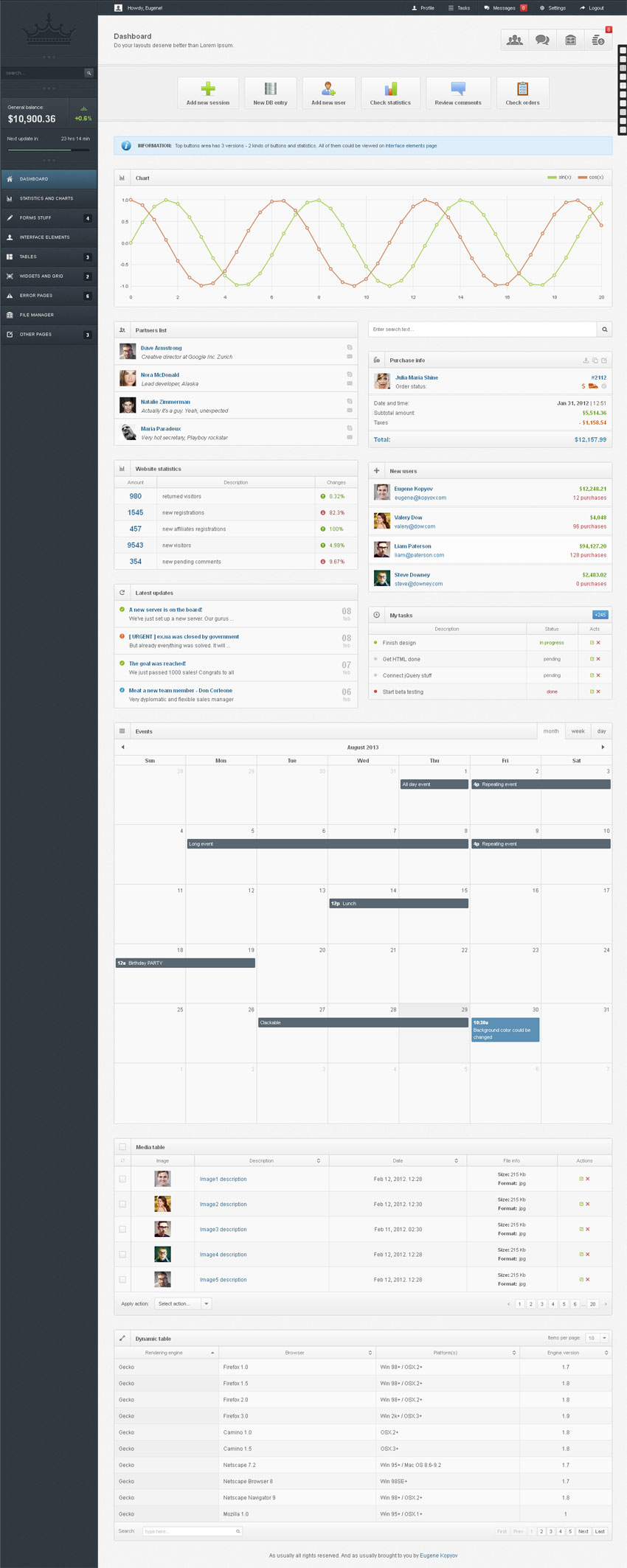Click the Dave Armstrong partner link
627x1568 pixels.
161,348
